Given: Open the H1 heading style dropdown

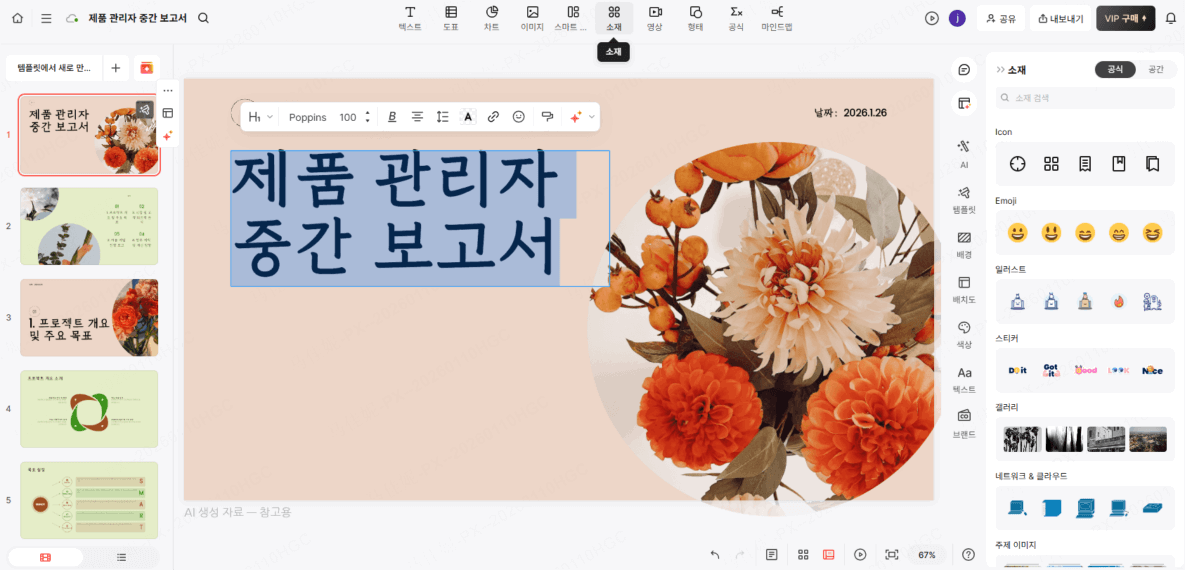Looking at the screenshot, I should tap(261, 117).
